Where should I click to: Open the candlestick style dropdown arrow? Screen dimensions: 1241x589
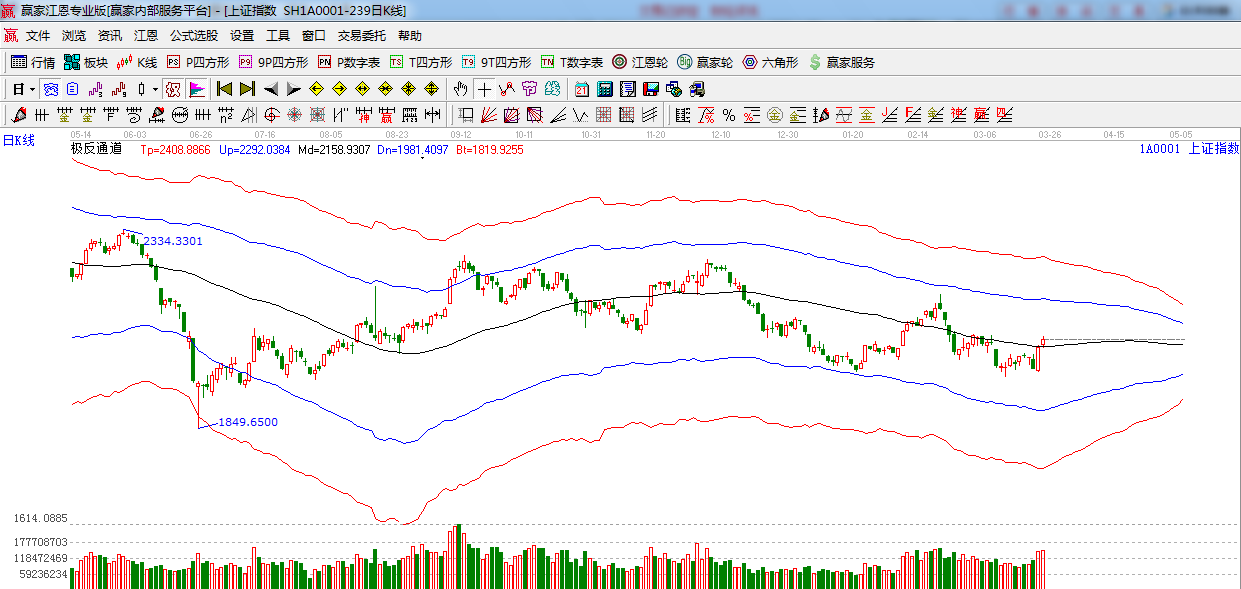pyautogui.click(x=155, y=89)
